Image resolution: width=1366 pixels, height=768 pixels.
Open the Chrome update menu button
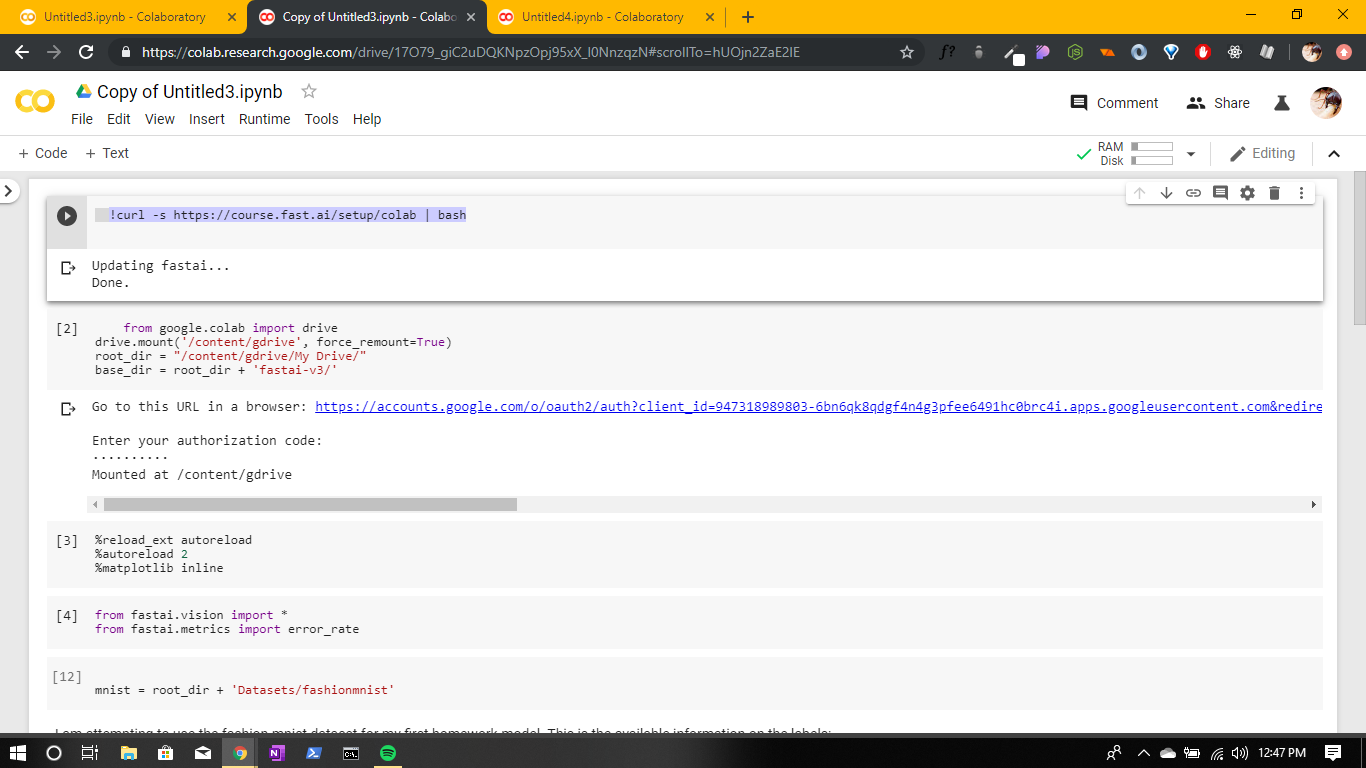(1344, 52)
